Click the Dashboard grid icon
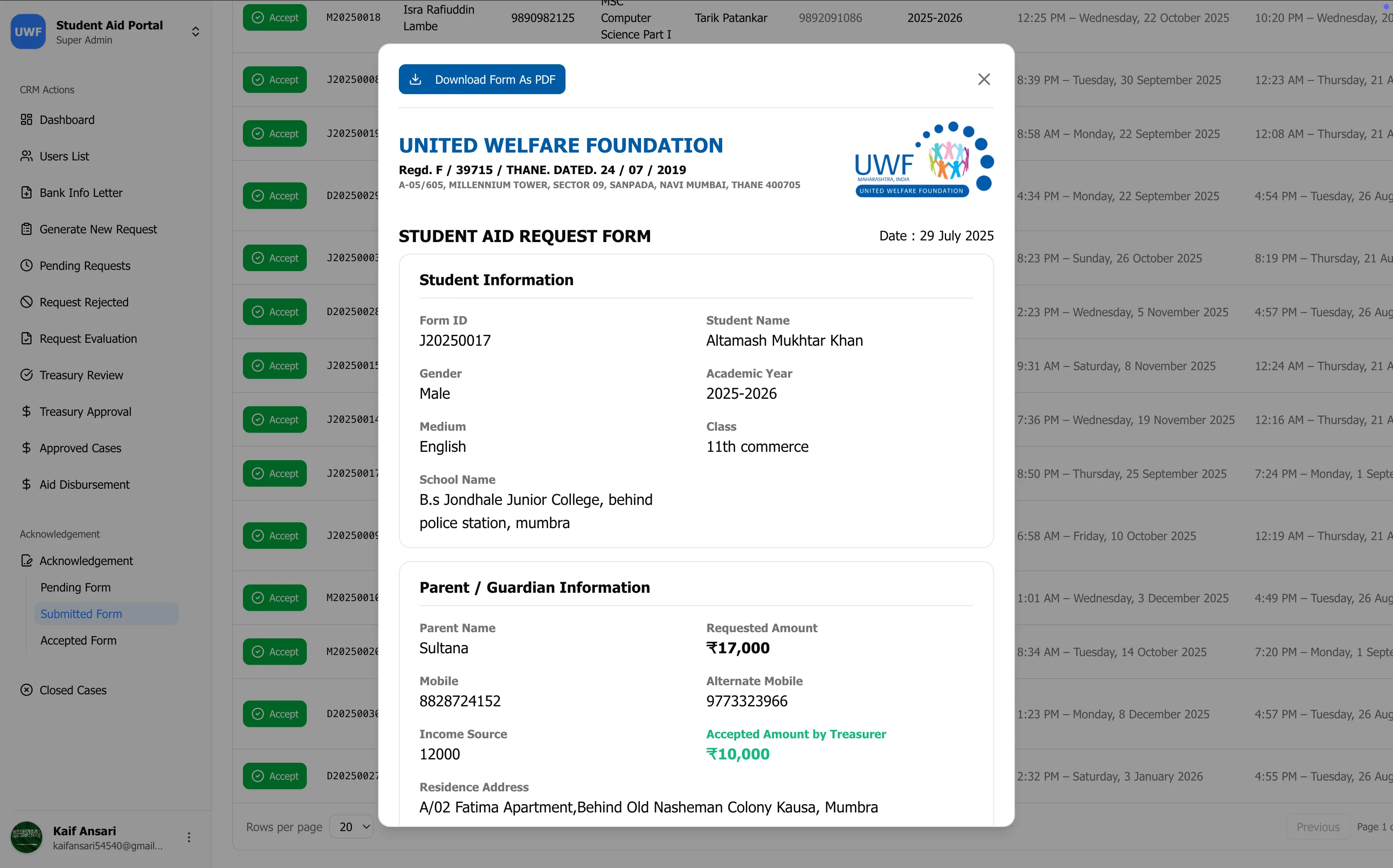This screenshot has height=868, width=1393. click(27, 119)
